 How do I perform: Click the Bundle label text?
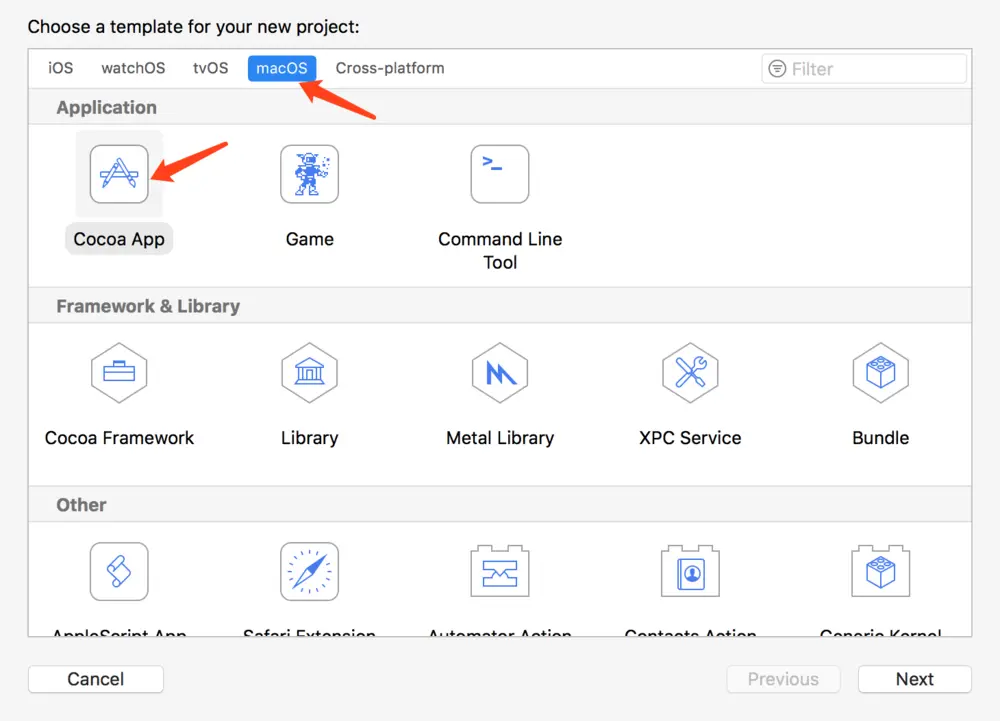881,438
